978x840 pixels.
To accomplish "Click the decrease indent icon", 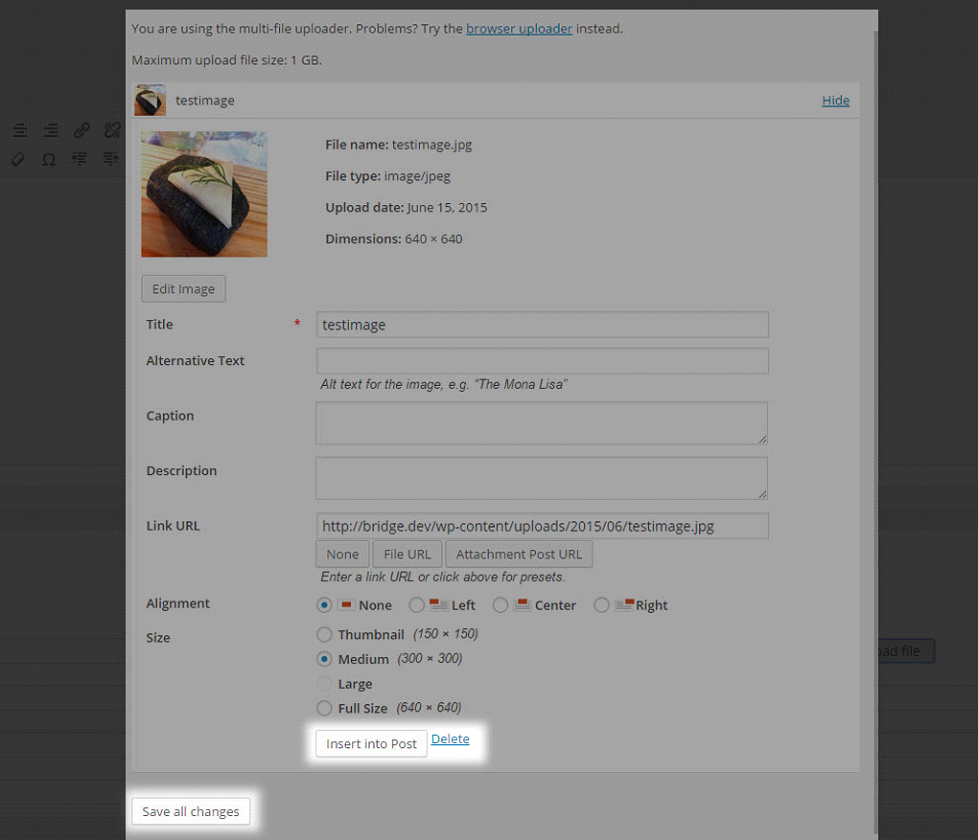I will point(79,159).
